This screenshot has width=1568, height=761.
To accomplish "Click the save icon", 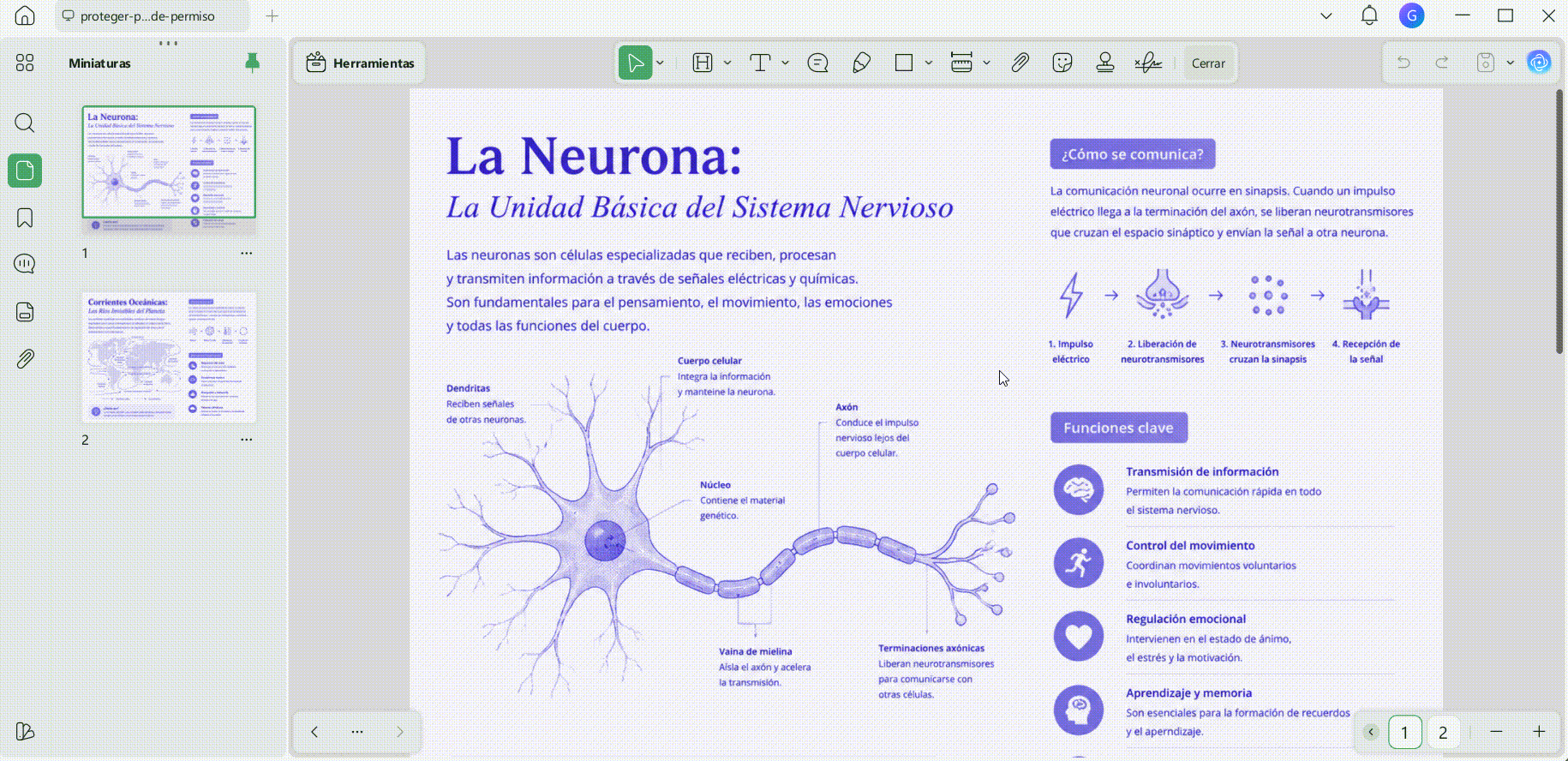I will point(1486,63).
